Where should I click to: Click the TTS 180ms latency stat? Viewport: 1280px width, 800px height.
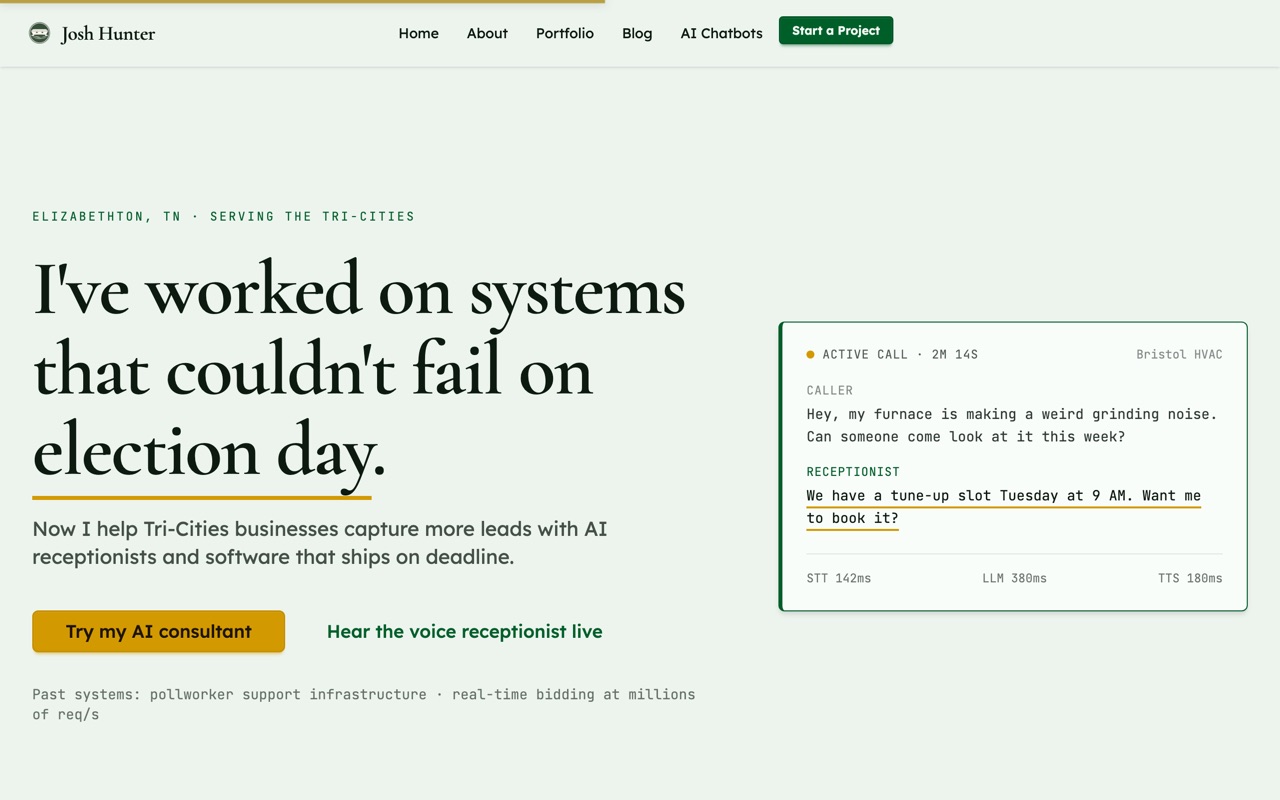[1190, 578]
